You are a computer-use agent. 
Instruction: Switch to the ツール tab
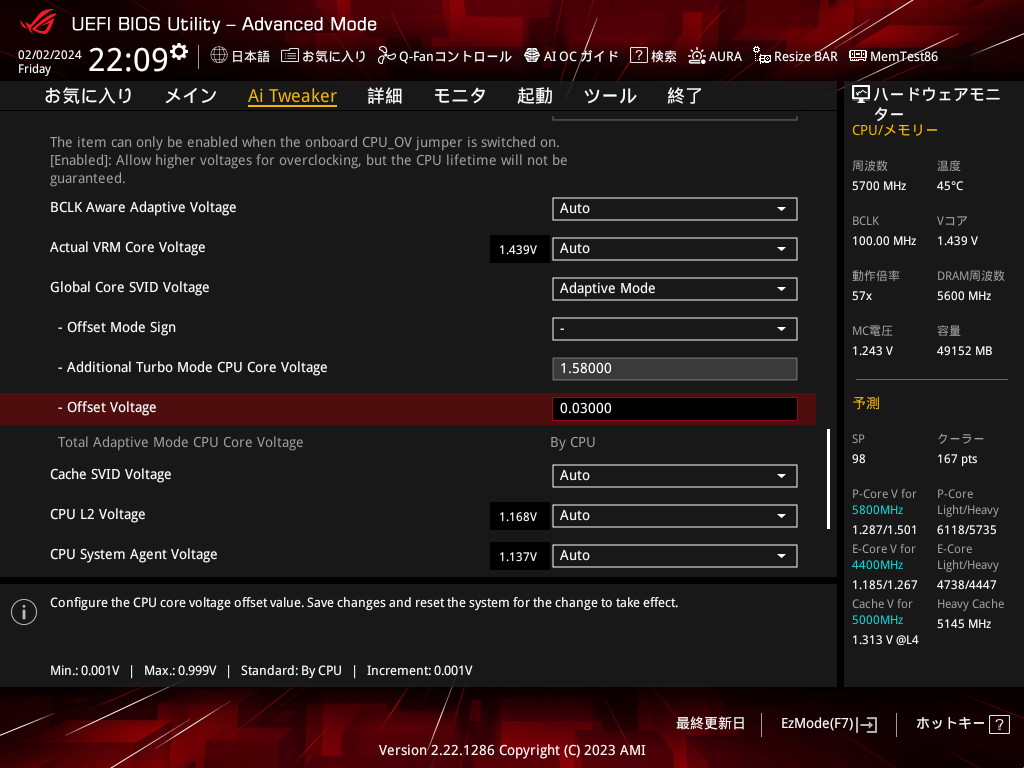610,96
